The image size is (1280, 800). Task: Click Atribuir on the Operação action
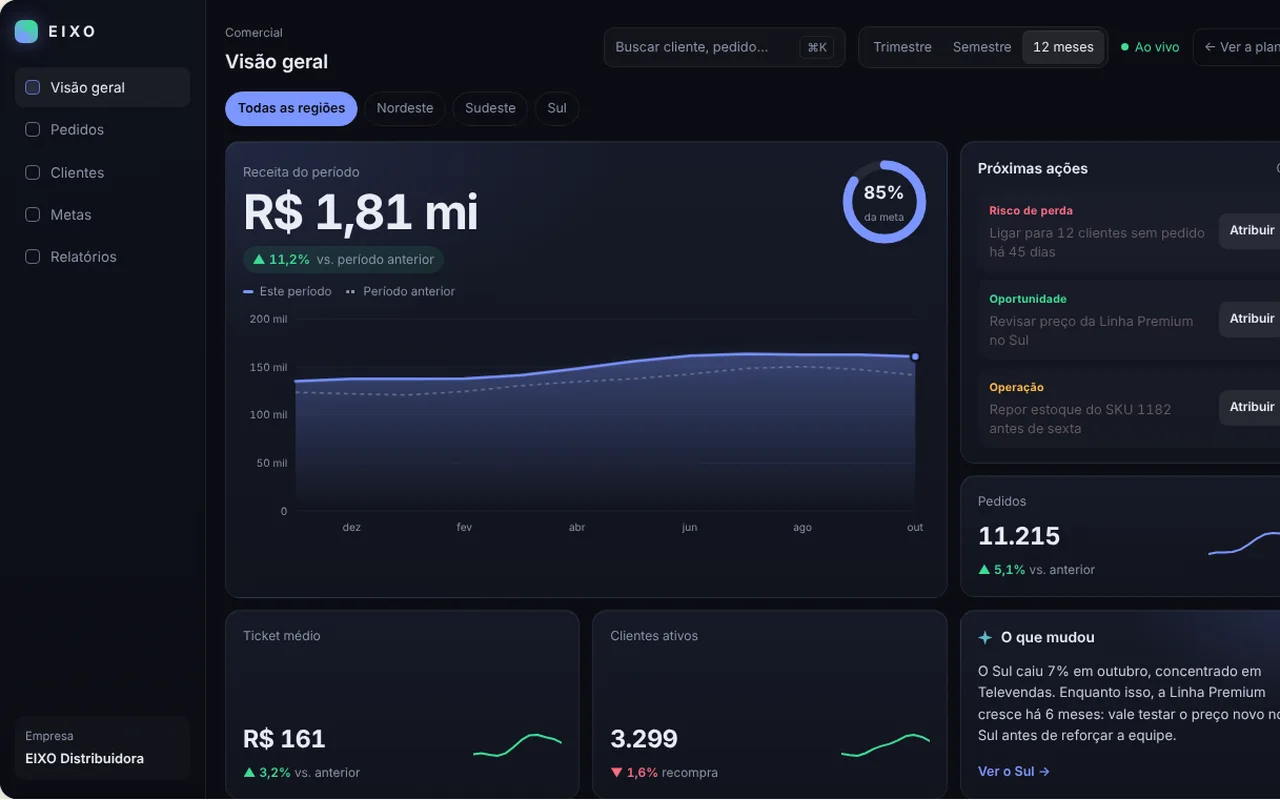1251,407
